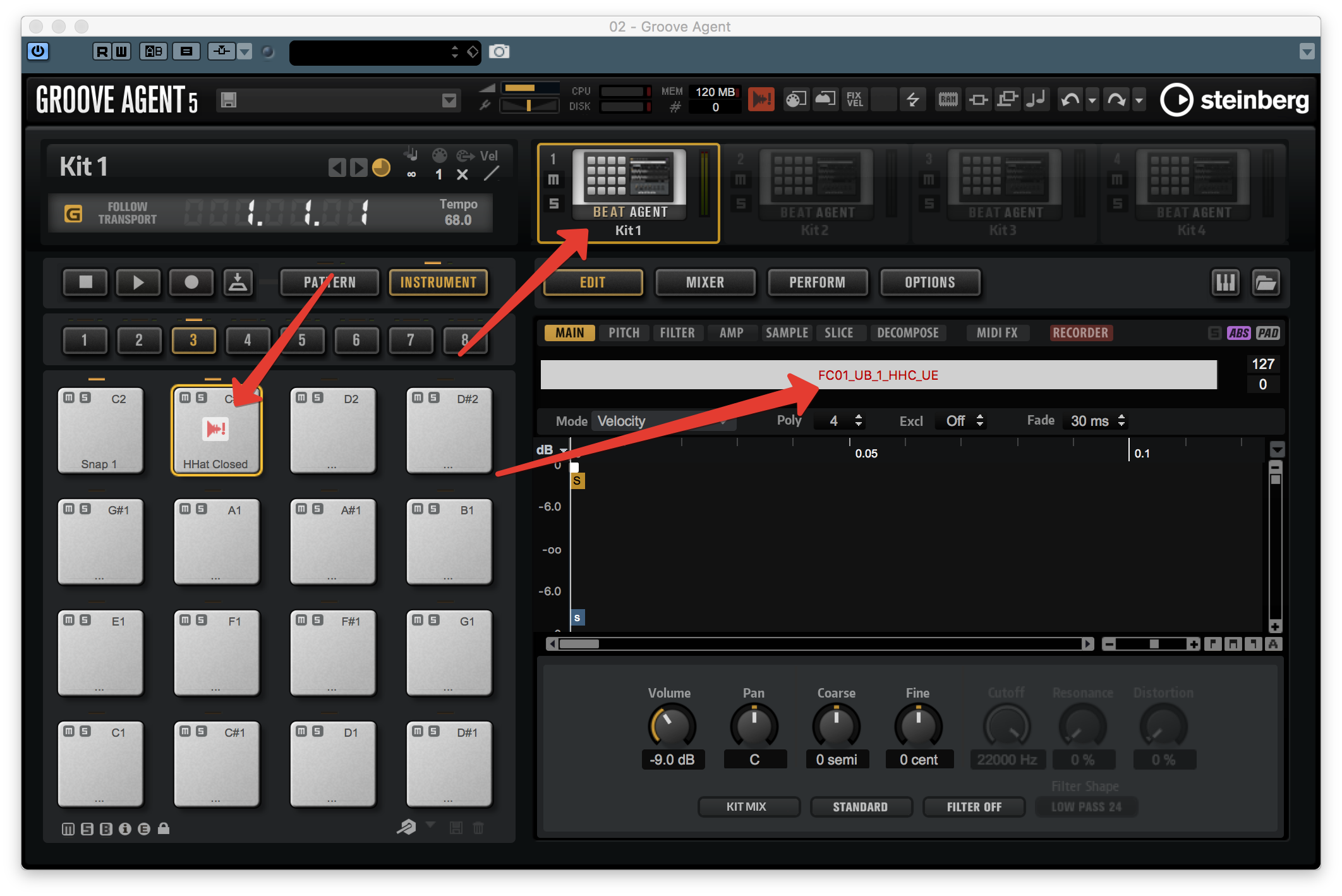The image size is (1342, 896).
Task: Click the FILTER OFF button
Action: click(974, 807)
